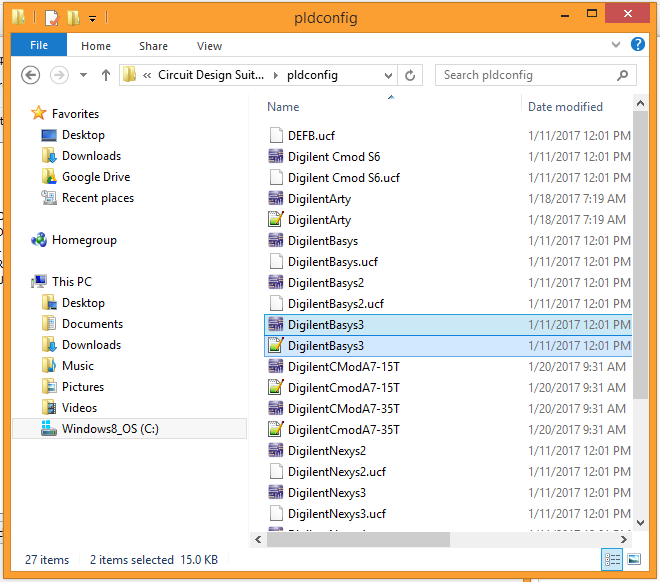Image resolution: width=660 pixels, height=582 pixels.
Task: Expand the address bar history dropdown
Action: (388, 75)
